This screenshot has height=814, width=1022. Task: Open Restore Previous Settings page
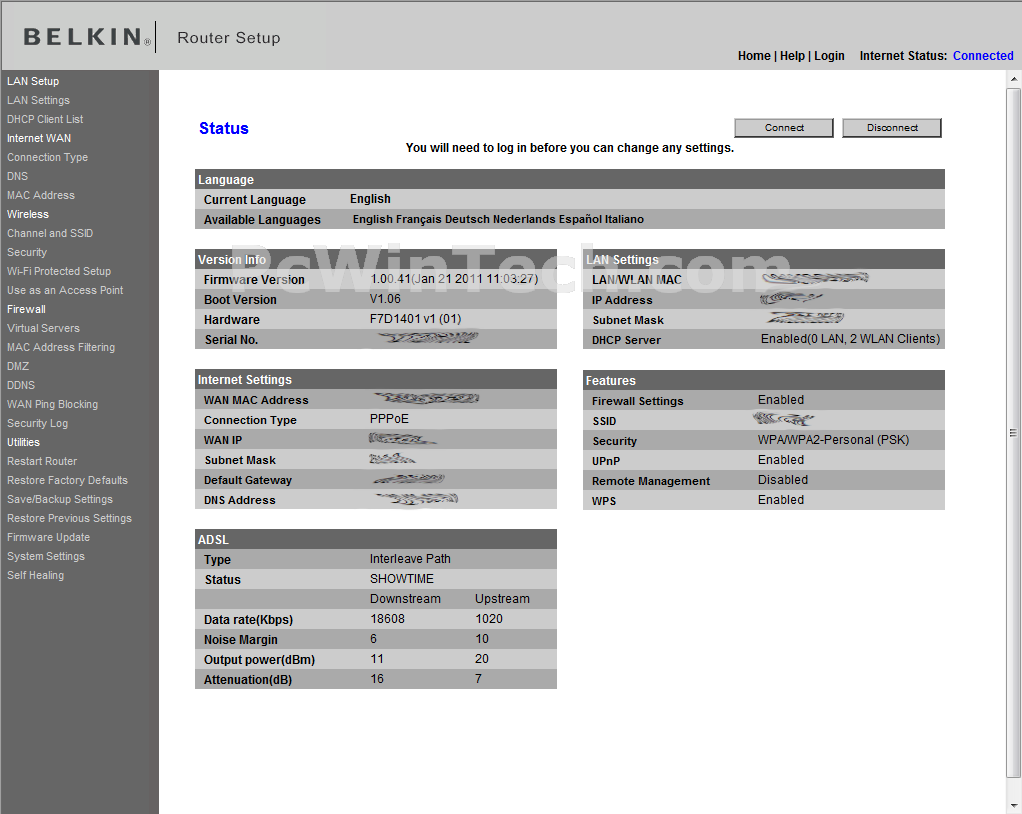(x=69, y=518)
